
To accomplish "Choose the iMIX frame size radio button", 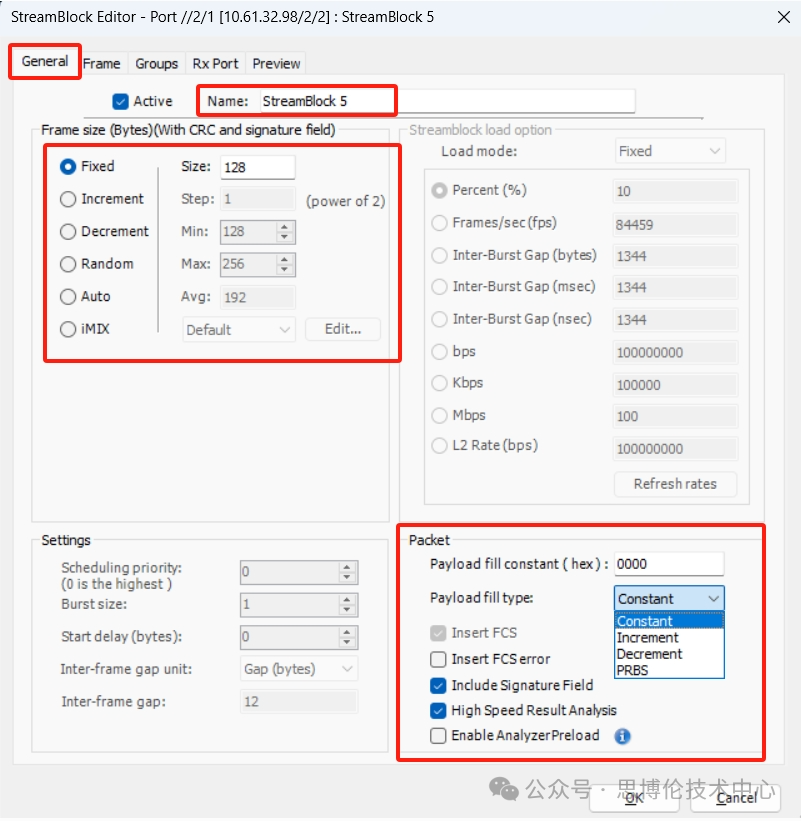I will (x=68, y=329).
